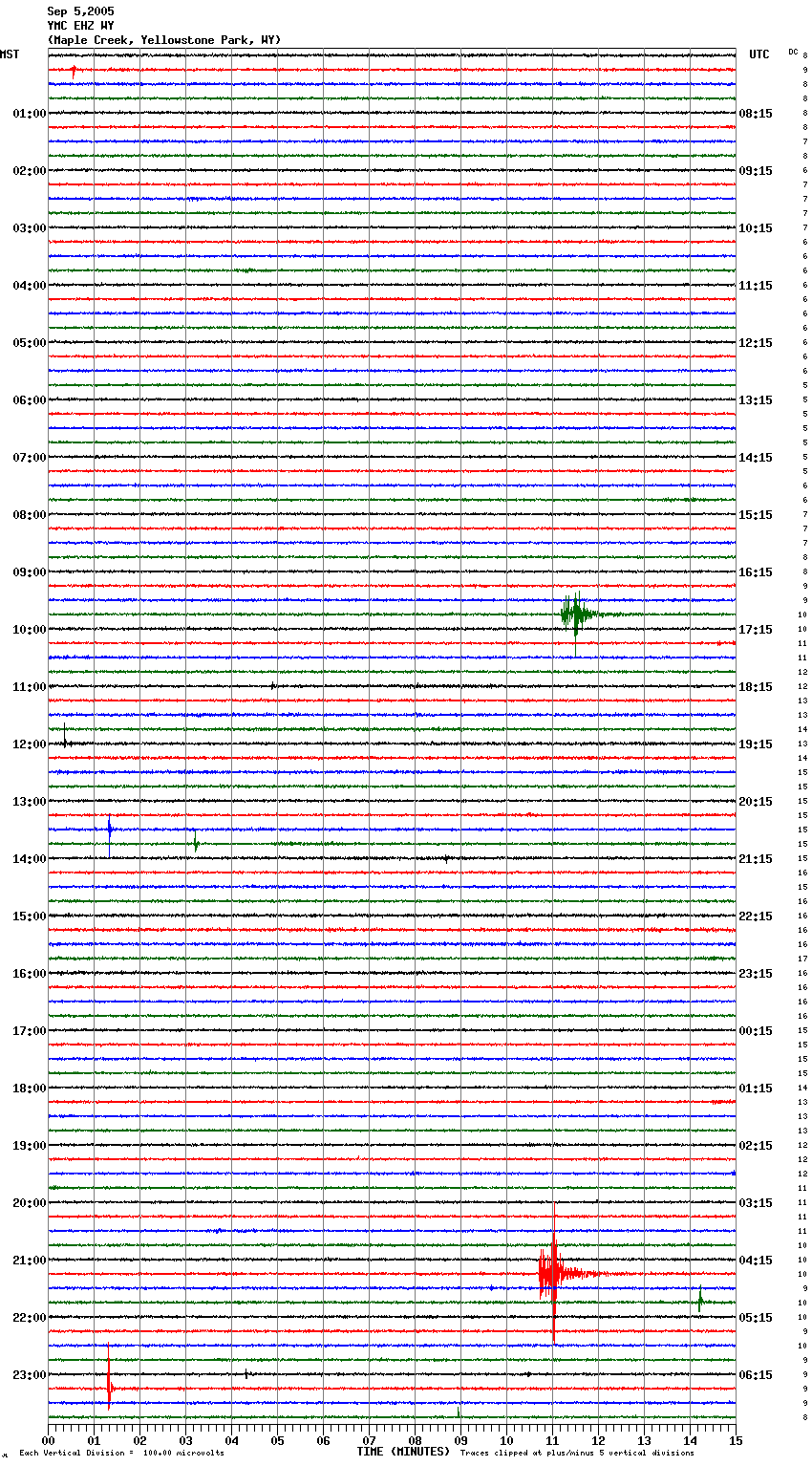The height and width of the screenshot is (1466, 812).
Task: Select the 12:00 MST time label
Action: 30,744
